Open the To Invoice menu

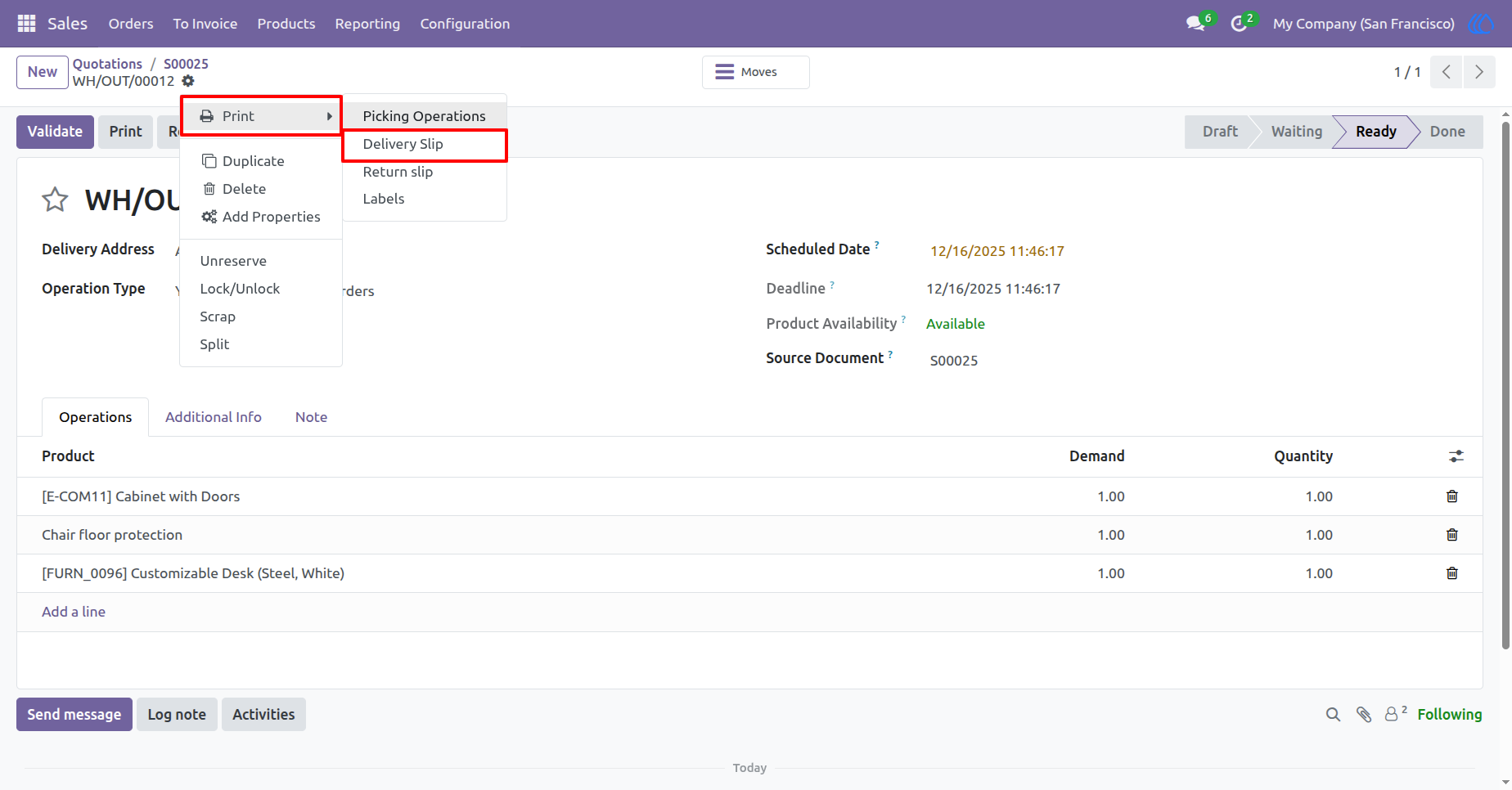pos(205,24)
